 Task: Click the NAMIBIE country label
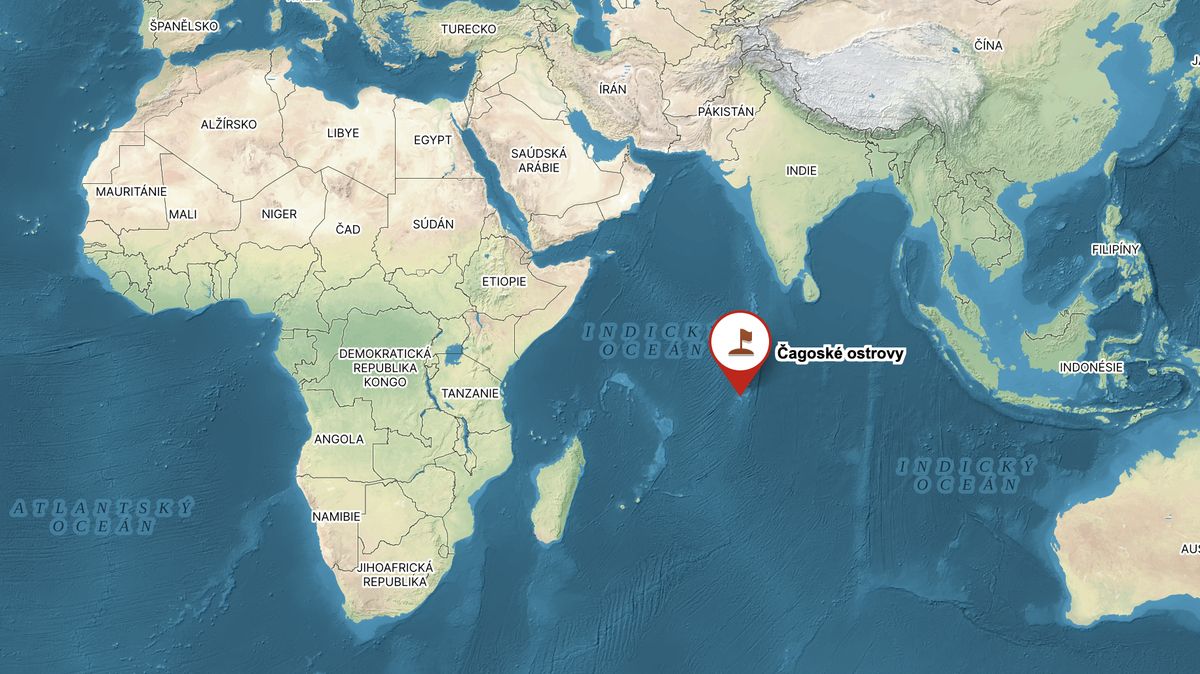click(335, 516)
